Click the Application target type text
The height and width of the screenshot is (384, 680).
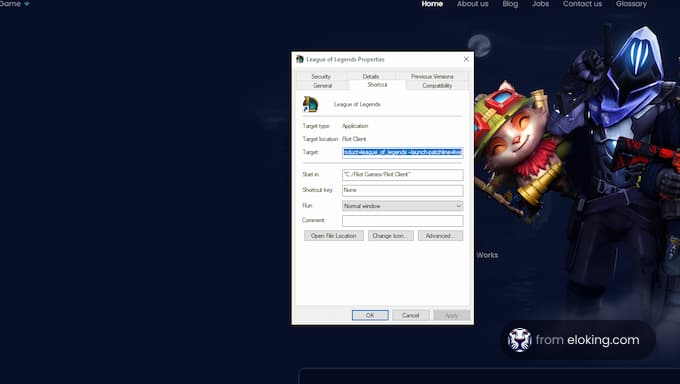click(355, 126)
